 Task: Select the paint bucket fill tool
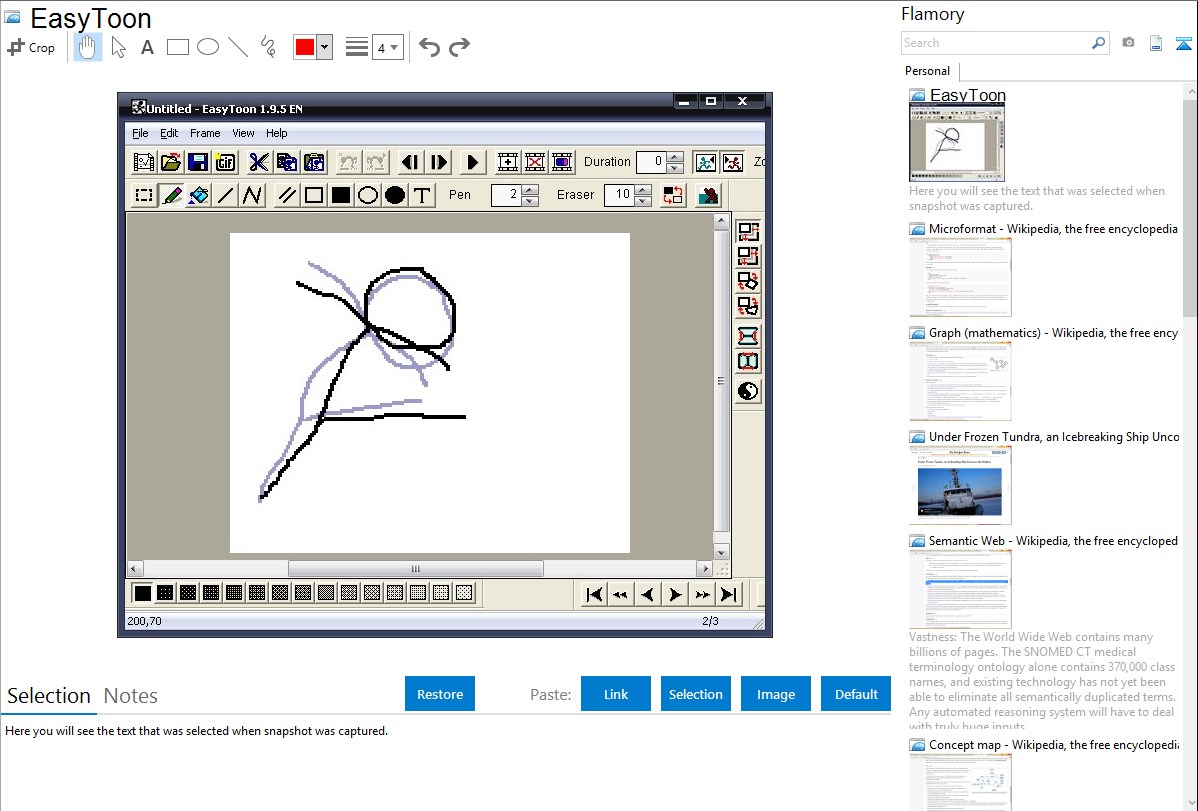[x=199, y=195]
